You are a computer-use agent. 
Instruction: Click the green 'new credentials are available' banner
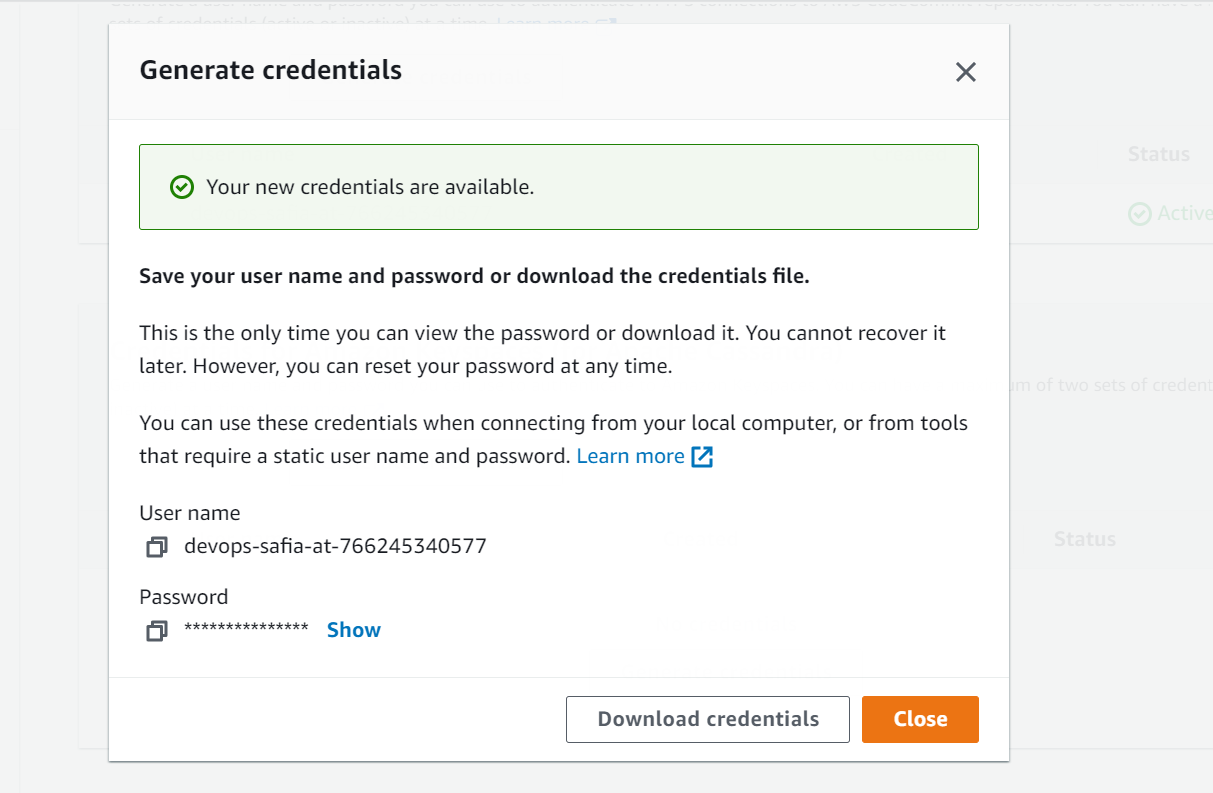tap(559, 187)
